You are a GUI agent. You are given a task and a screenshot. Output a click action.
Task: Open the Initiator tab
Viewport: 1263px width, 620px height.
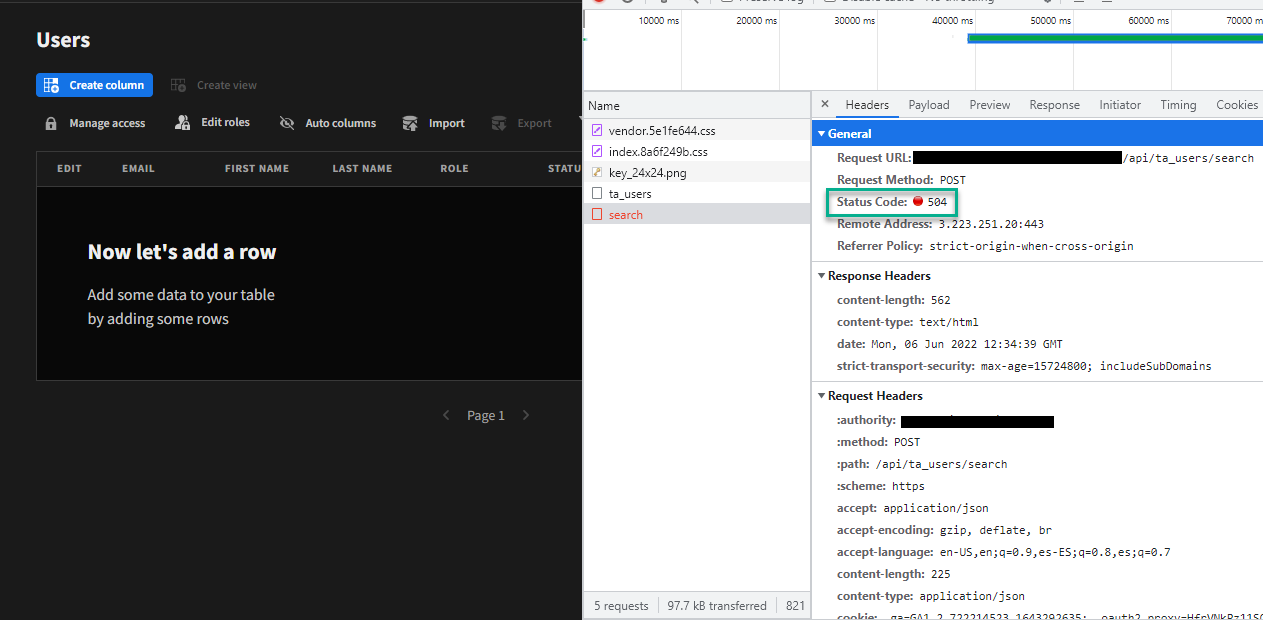tap(1120, 105)
